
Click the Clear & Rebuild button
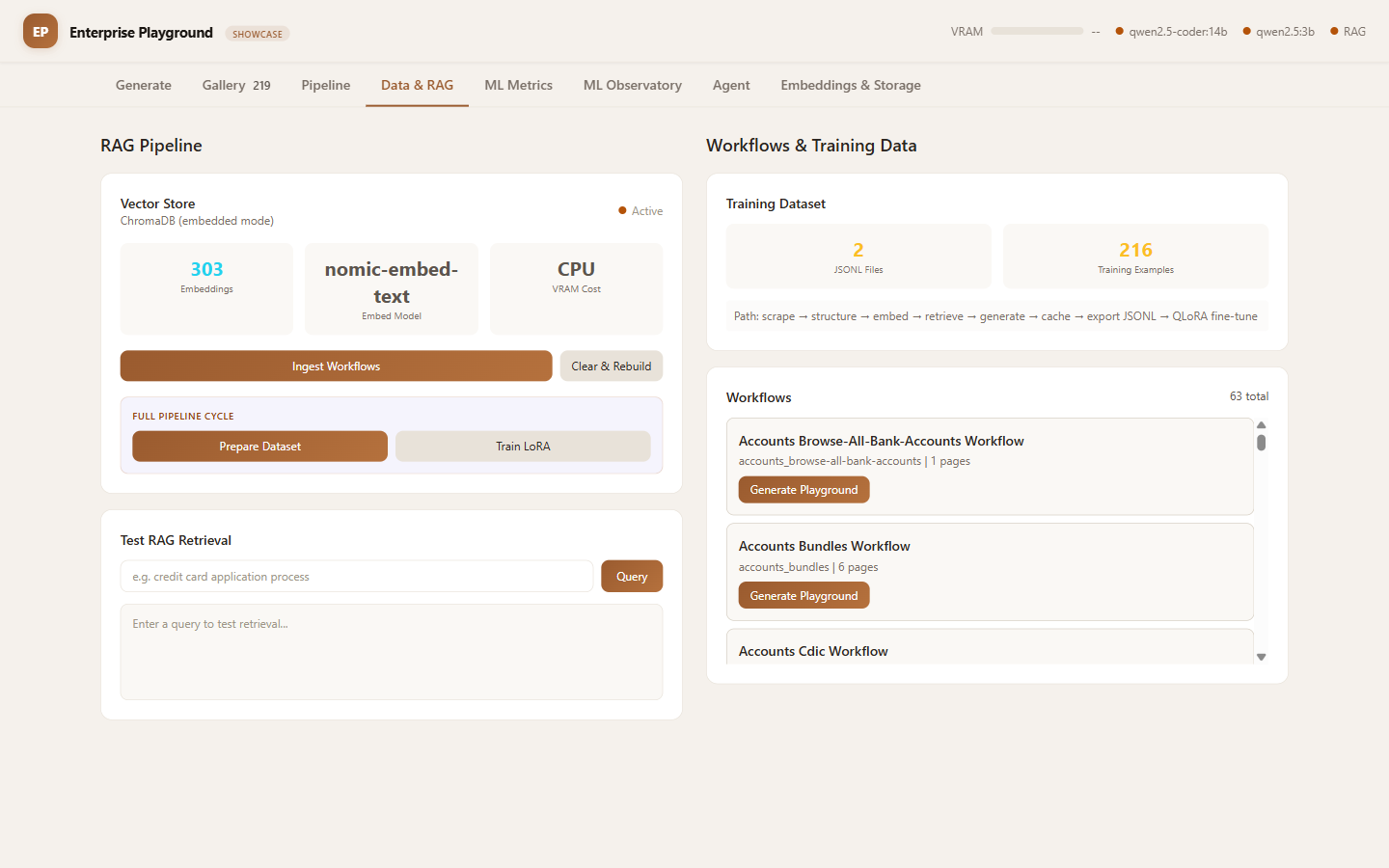(x=611, y=366)
